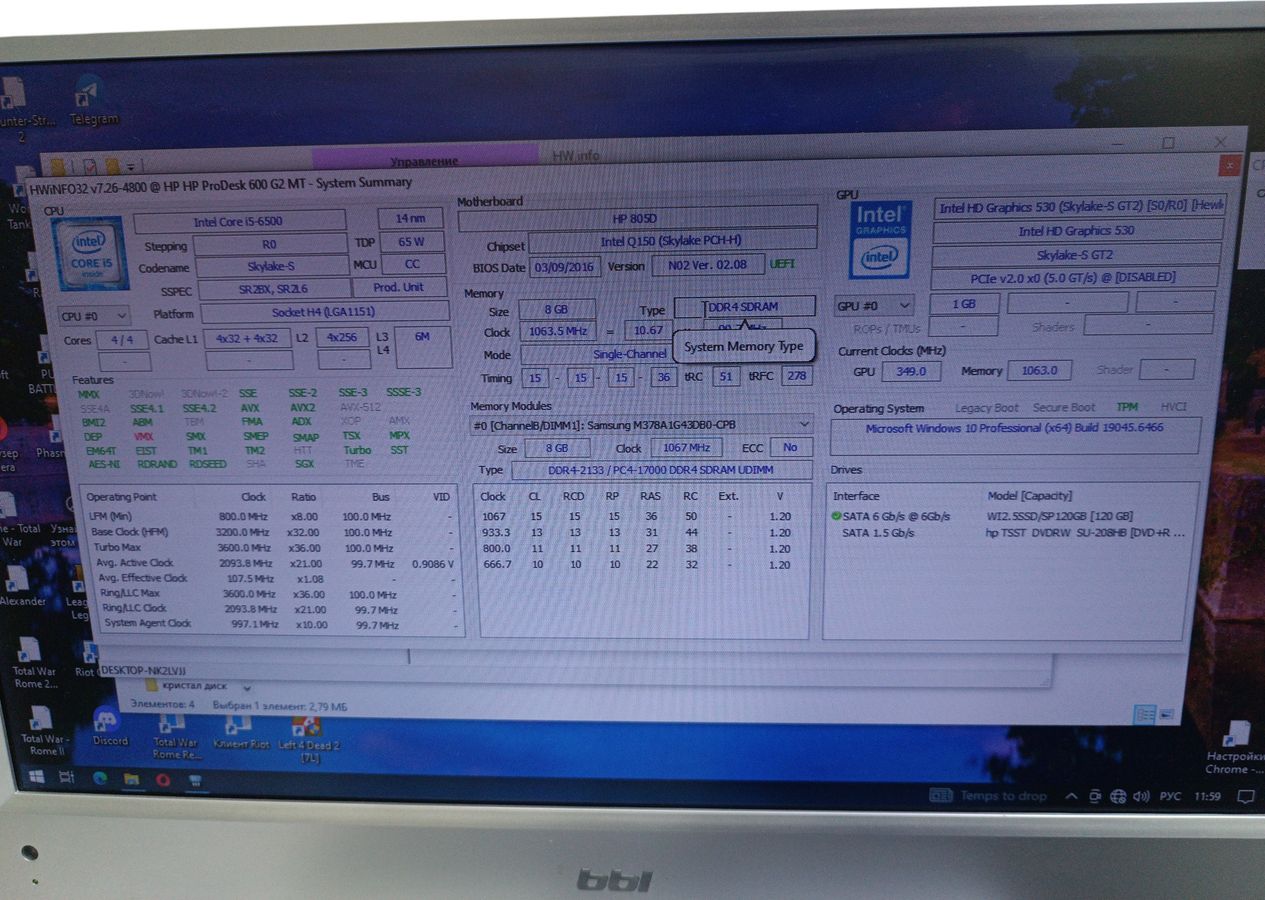This screenshot has width=1265, height=900.
Task: Expand the GPU #0 selector dropdown
Action: [x=874, y=306]
